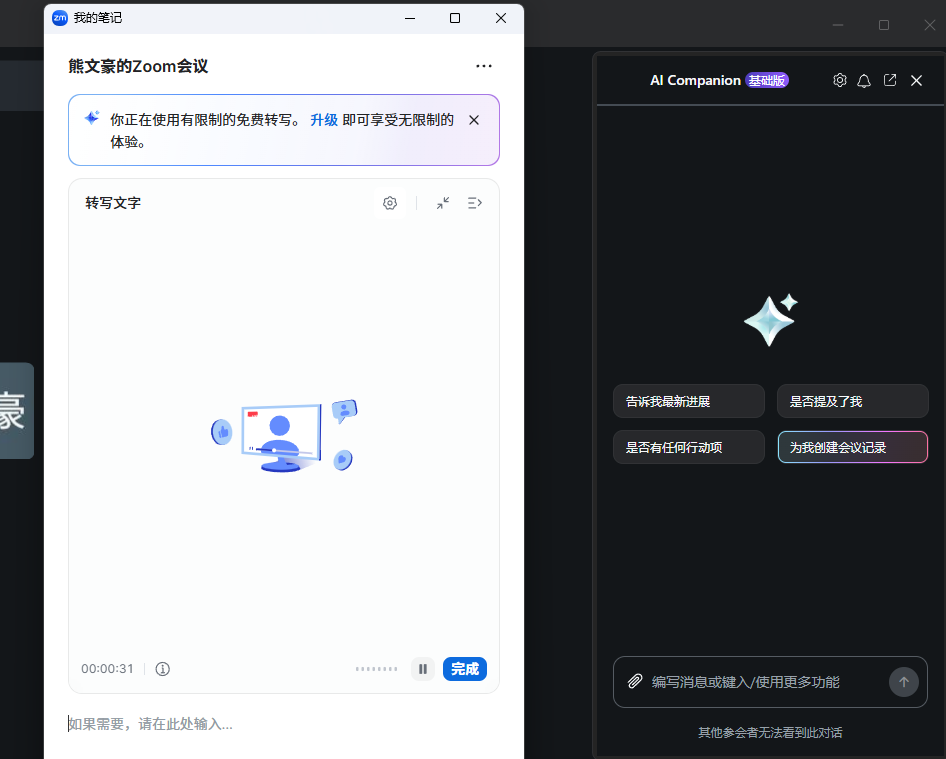Open transcription settings gear icon

pos(390,203)
